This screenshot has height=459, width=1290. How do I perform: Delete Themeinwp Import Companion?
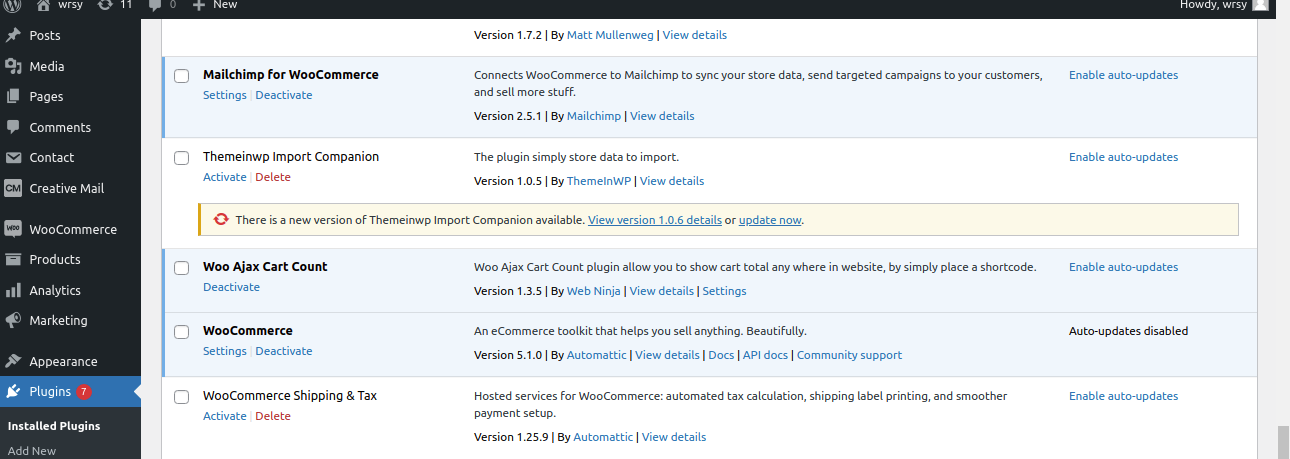coord(273,177)
